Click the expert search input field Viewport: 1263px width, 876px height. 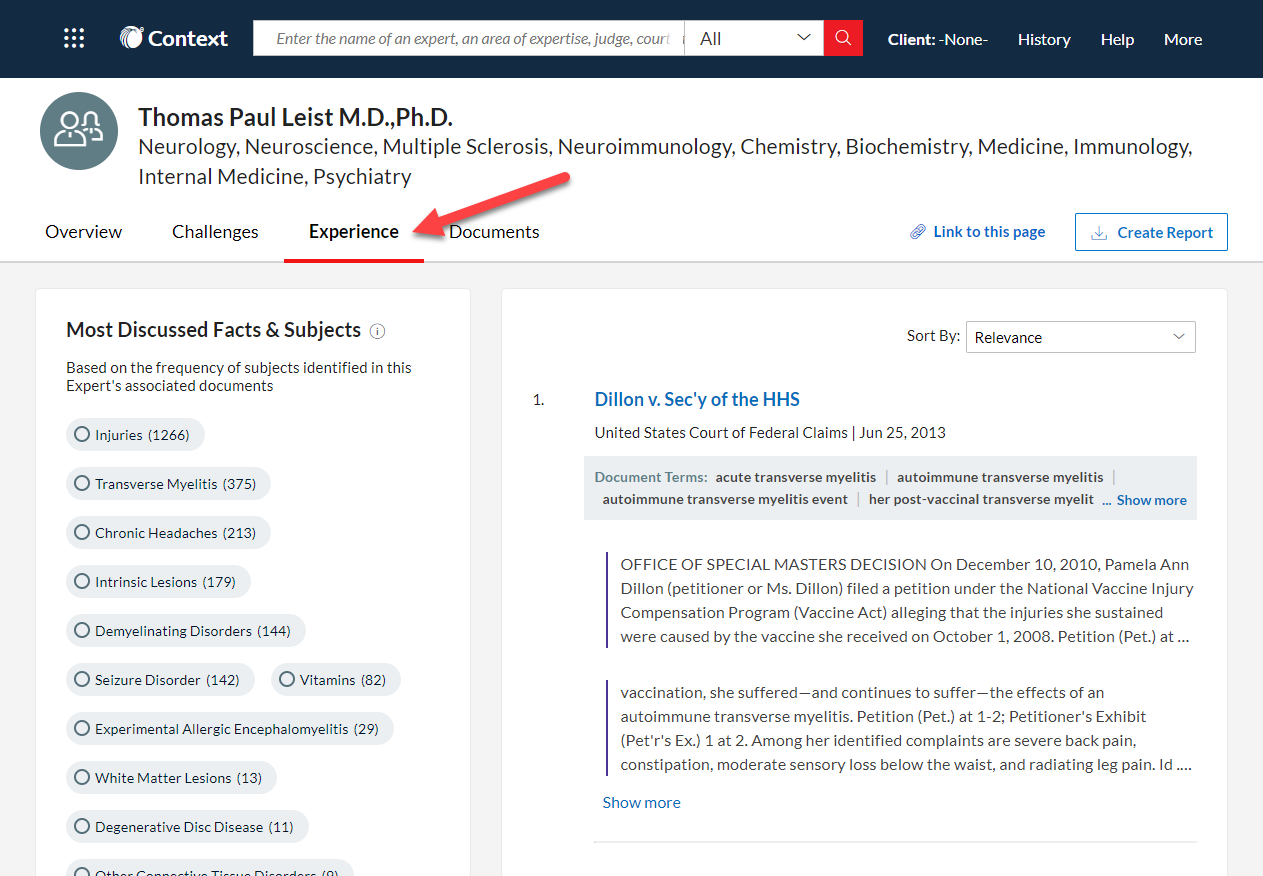tap(469, 38)
